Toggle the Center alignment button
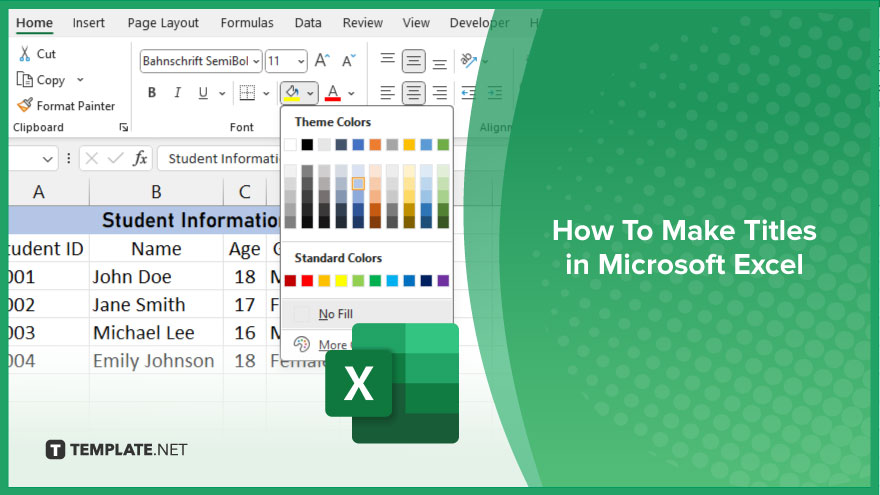The height and width of the screenshot is (495, 880). coord(413,93)
